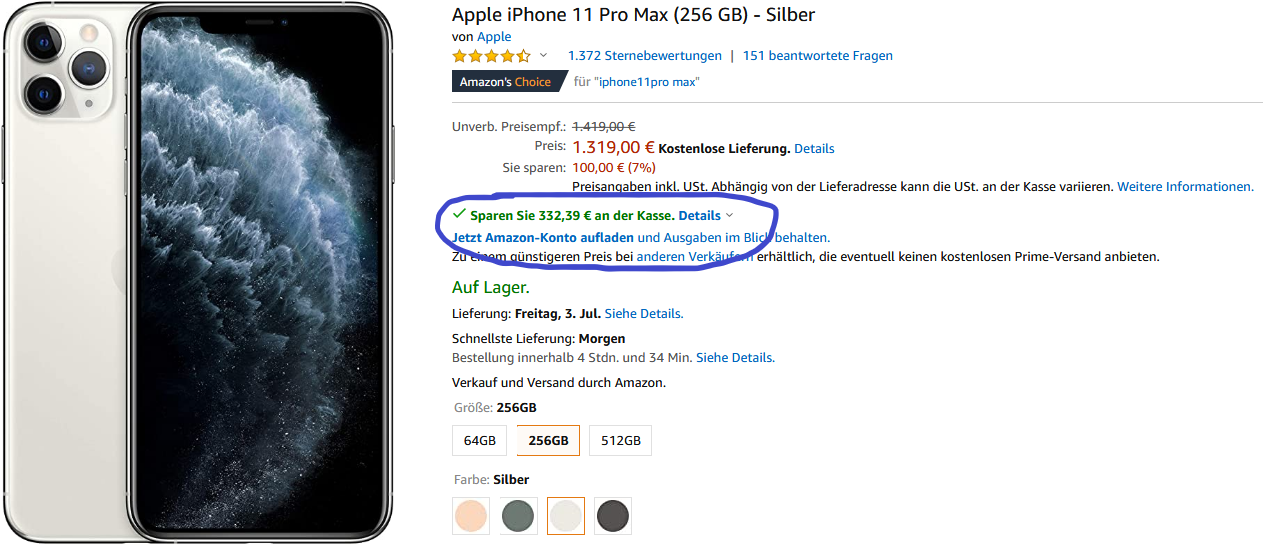The image size is (1283, 545).
Task: Choose the space gray color swatch
Action: 613,516
